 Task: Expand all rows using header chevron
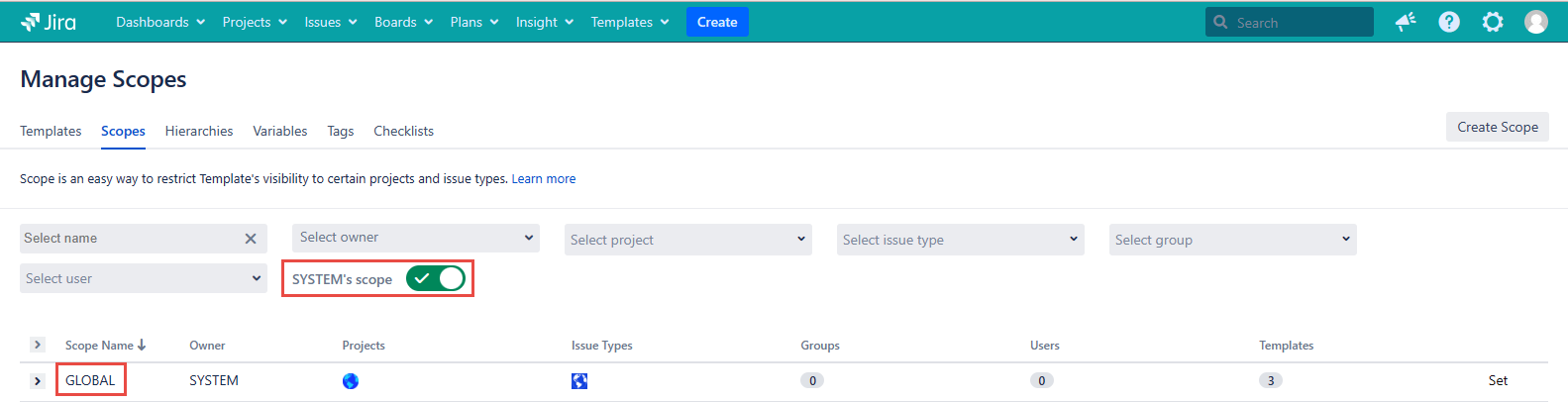(38, 345)
